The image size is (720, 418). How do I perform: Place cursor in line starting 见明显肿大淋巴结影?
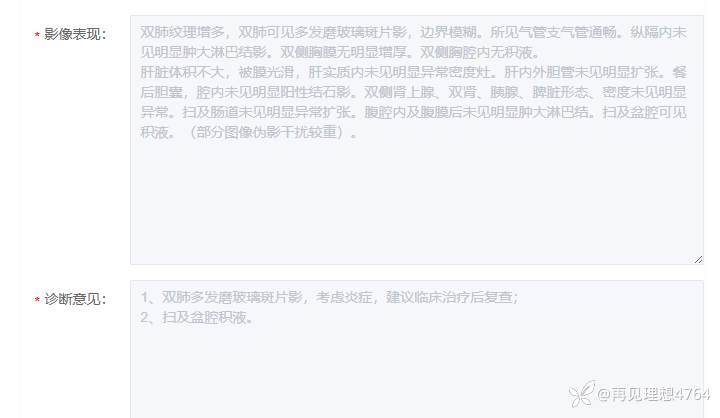[x=340, y=52]
